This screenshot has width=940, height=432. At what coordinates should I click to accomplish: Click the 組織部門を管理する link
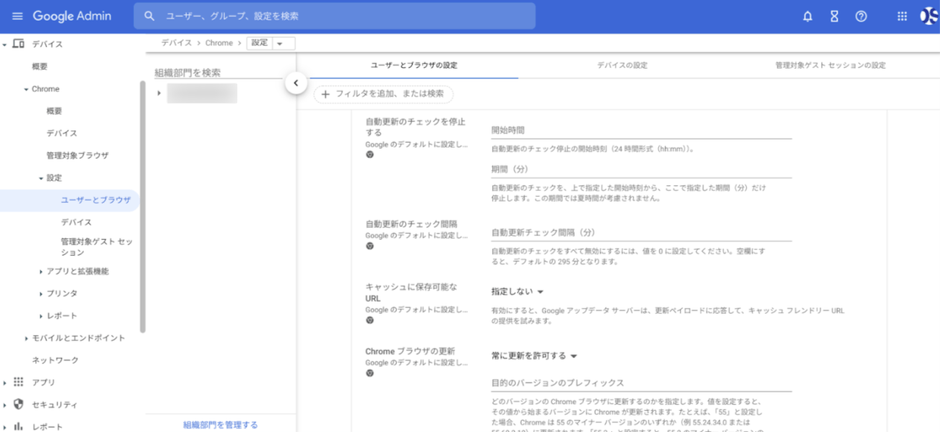(220, 425)
